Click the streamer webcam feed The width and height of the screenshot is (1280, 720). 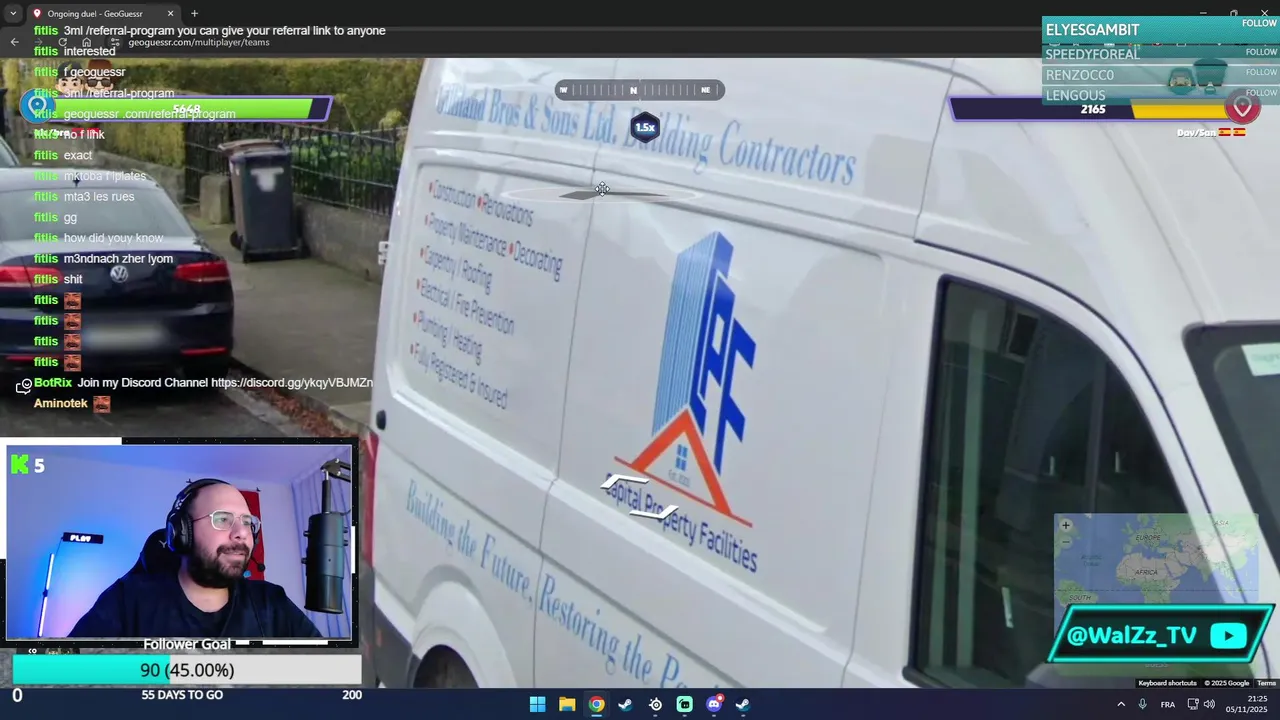(x=180, y=540)
